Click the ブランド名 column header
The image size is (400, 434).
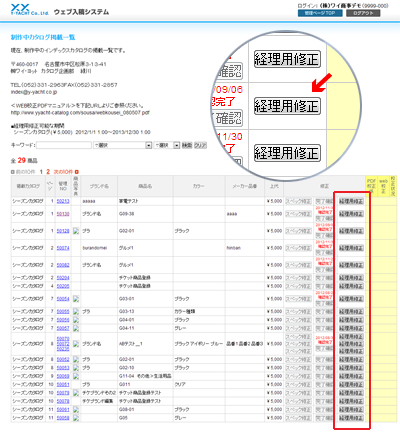click(x=99, y=186)
